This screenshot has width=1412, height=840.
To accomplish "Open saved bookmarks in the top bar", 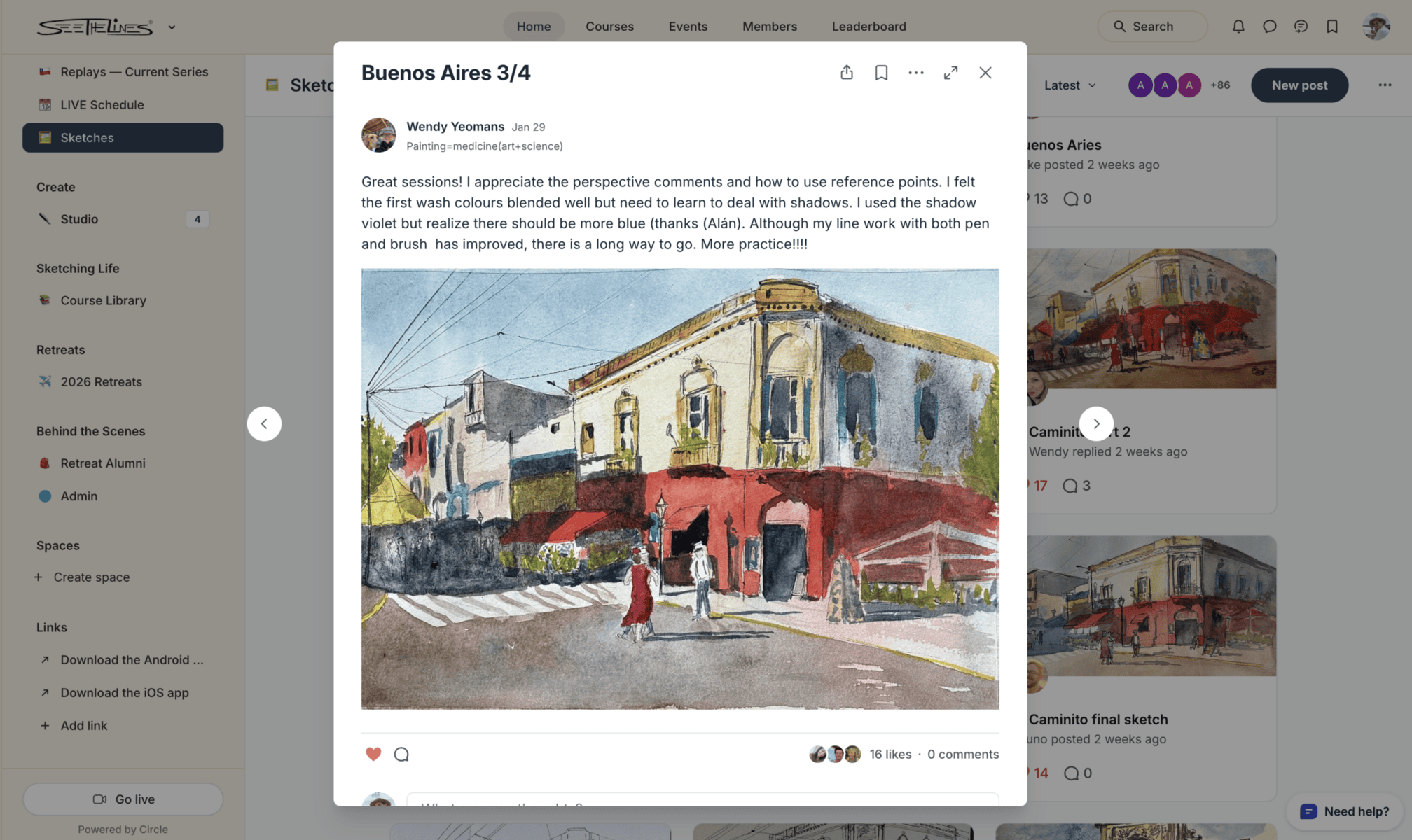I will 1332,27.
